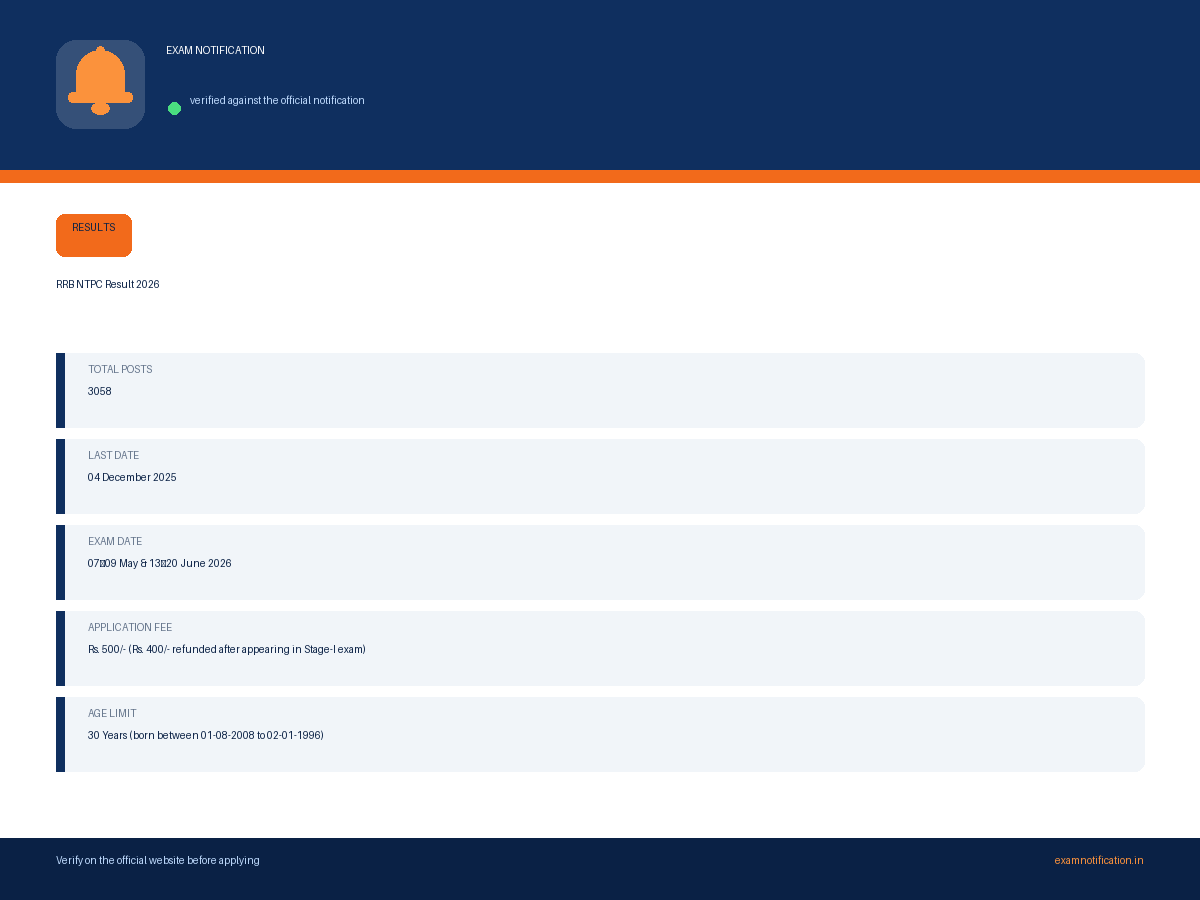Click the APPLICATION FEE label
This screenshot has height=900, width=1200.
click(x=130, y=627)
